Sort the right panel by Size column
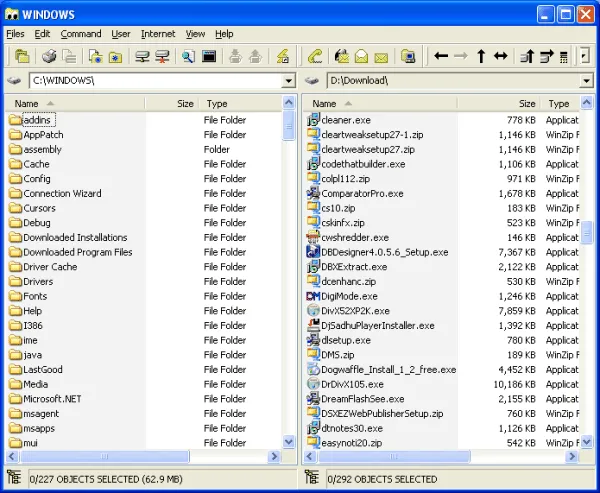The height and width of the screenshot is (493, 600). pos(526,104)
